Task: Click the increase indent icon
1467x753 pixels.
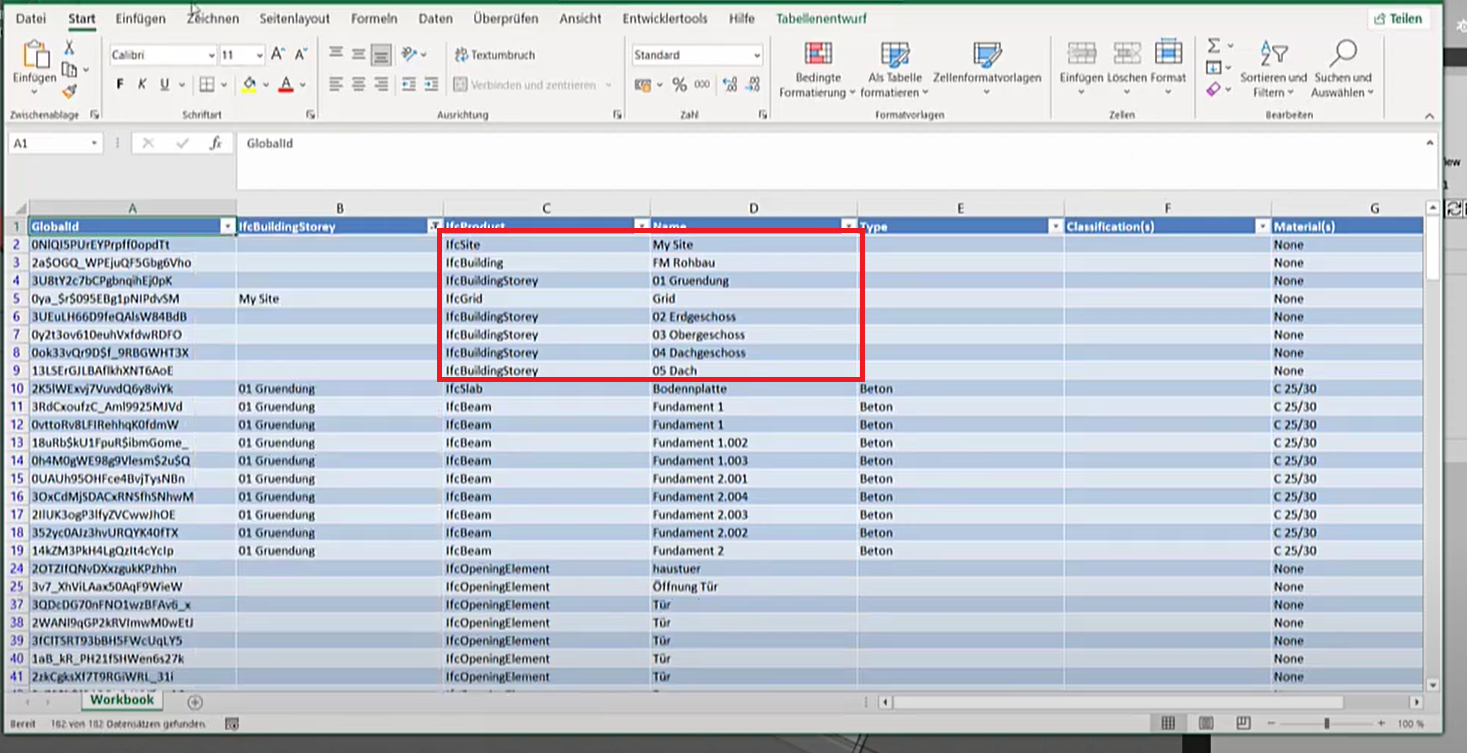Action: (x=429, y=85)
